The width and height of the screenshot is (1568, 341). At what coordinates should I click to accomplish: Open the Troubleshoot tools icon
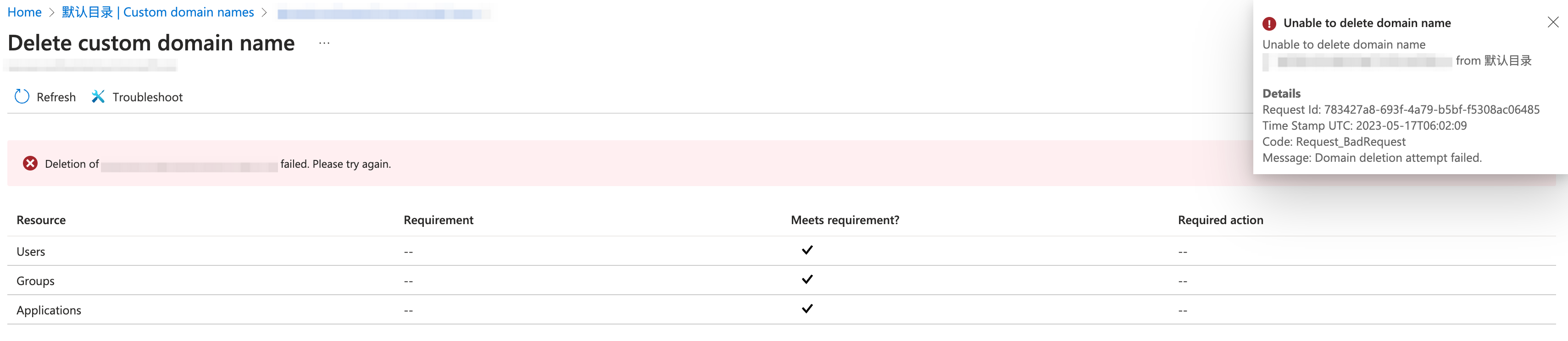pos(98,97)
